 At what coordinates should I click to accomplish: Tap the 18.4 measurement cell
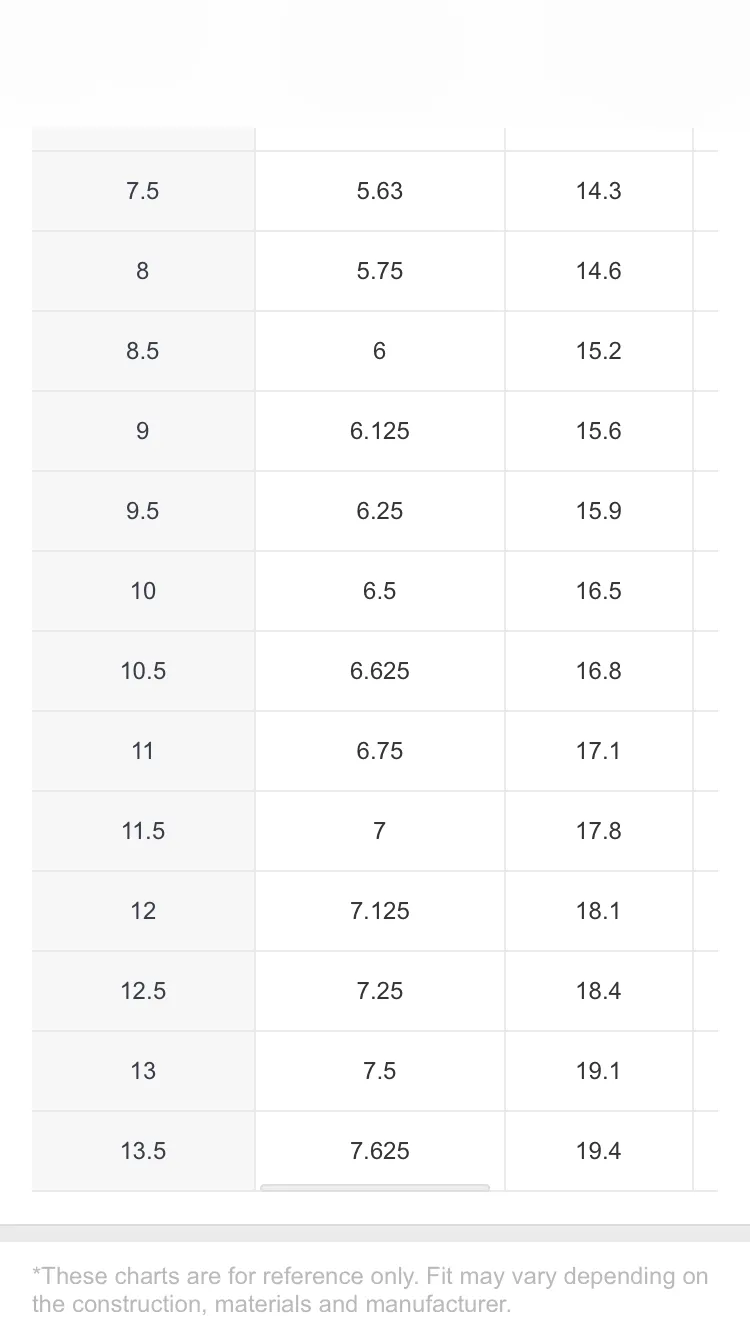[x=599, y=991]
